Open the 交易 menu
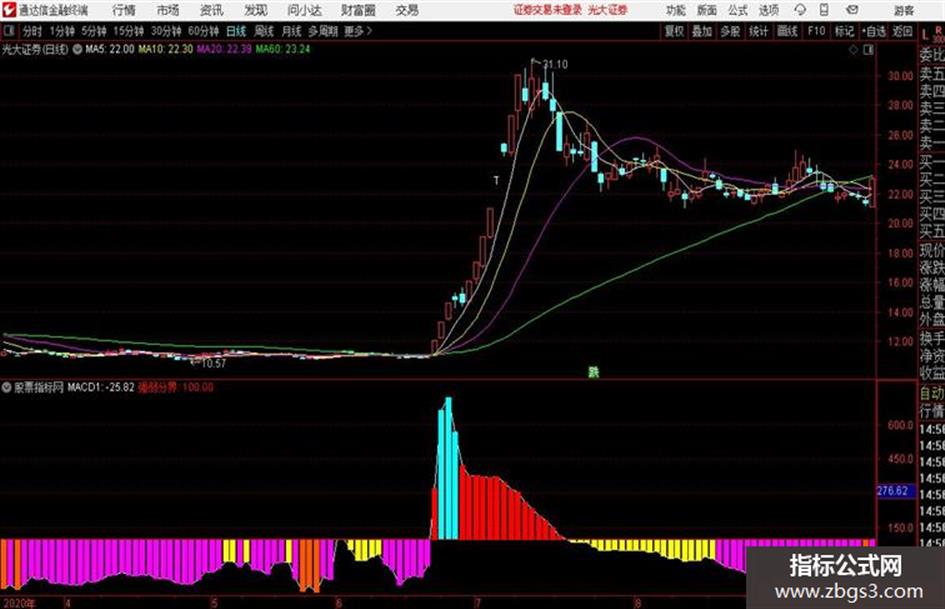This screenshot has height=609, width=945. tap(407, 10)
